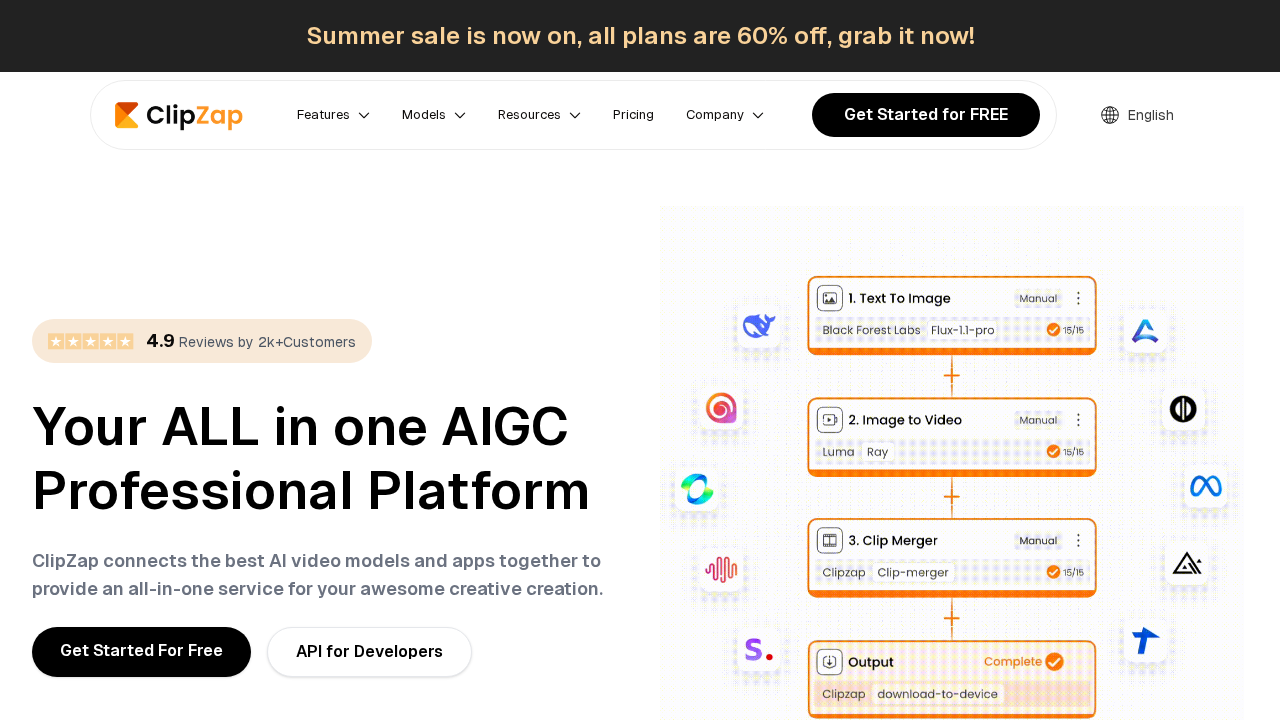The width and height of the screenshot is (1280, 720).
Task: Click the pink sound waveform icon
Action: 721,569
